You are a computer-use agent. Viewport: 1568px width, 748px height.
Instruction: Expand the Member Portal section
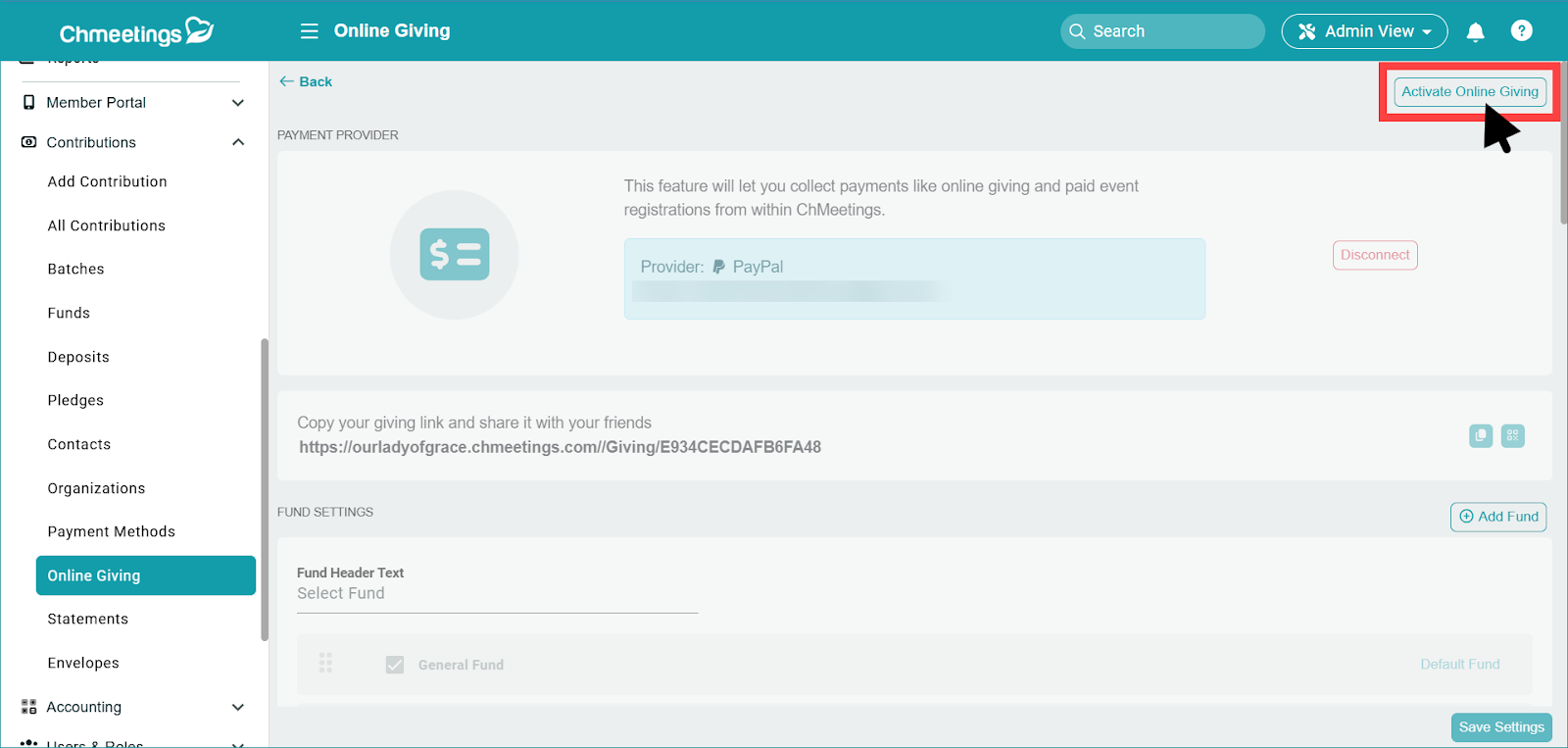click(x=237, y=103)
